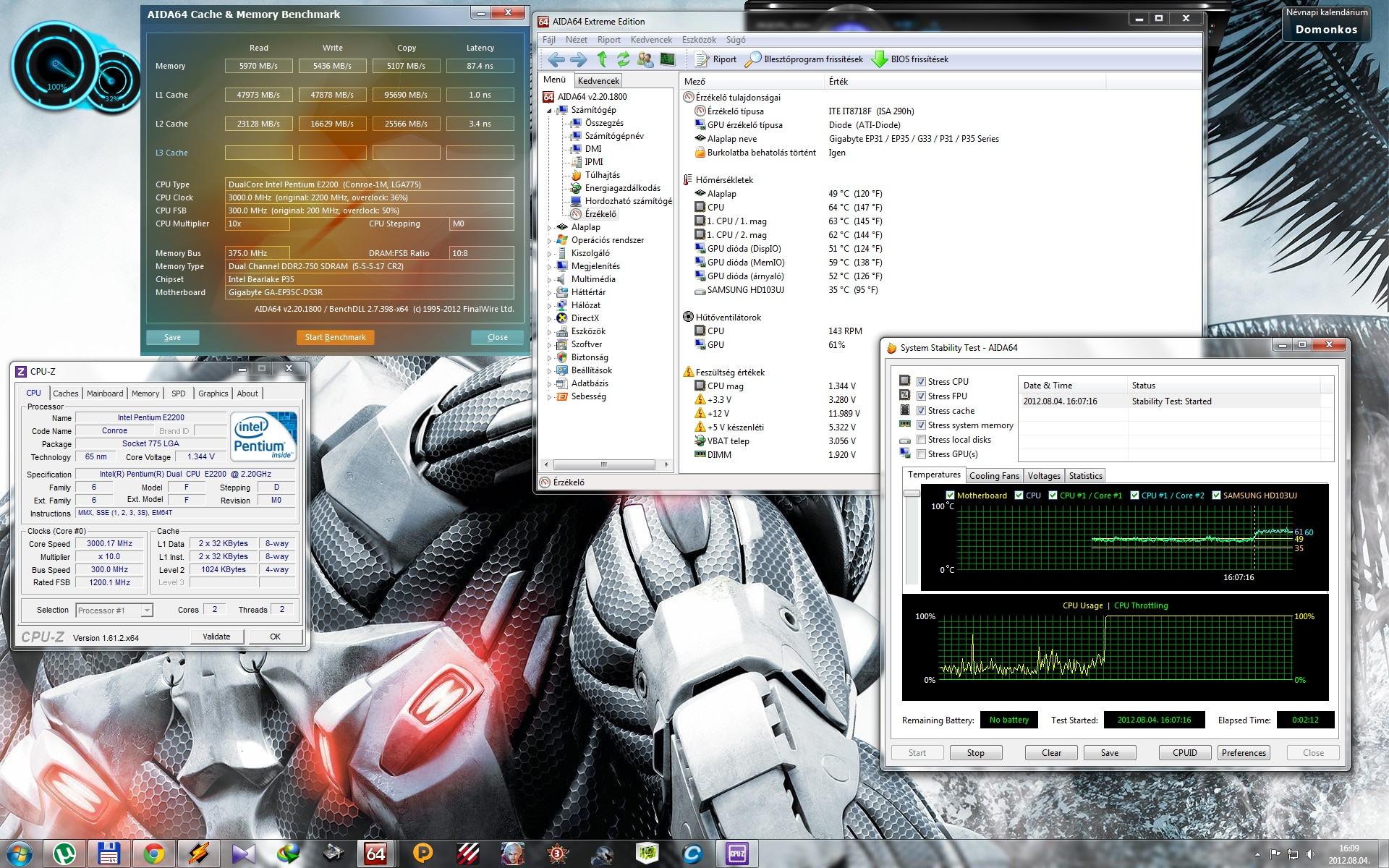Viewport: 1389px width, 868px height.
Task: Select Összegzés in the AIDA64 tree
Action: click(597, 123)
